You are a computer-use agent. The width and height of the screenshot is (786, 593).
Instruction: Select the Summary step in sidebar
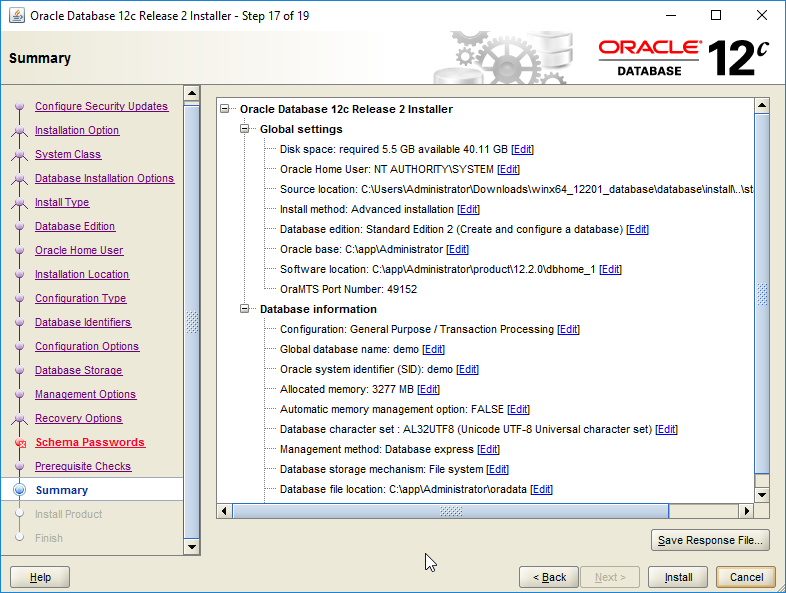pos(62,490)
